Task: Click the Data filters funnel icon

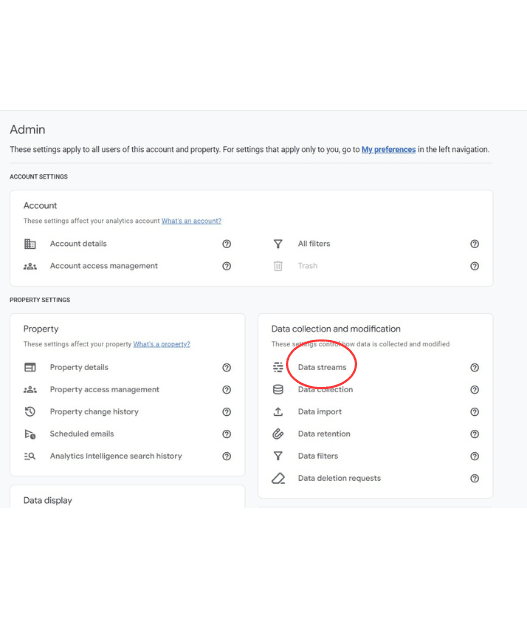Action: pyautogui.click(x=278, y=456)
